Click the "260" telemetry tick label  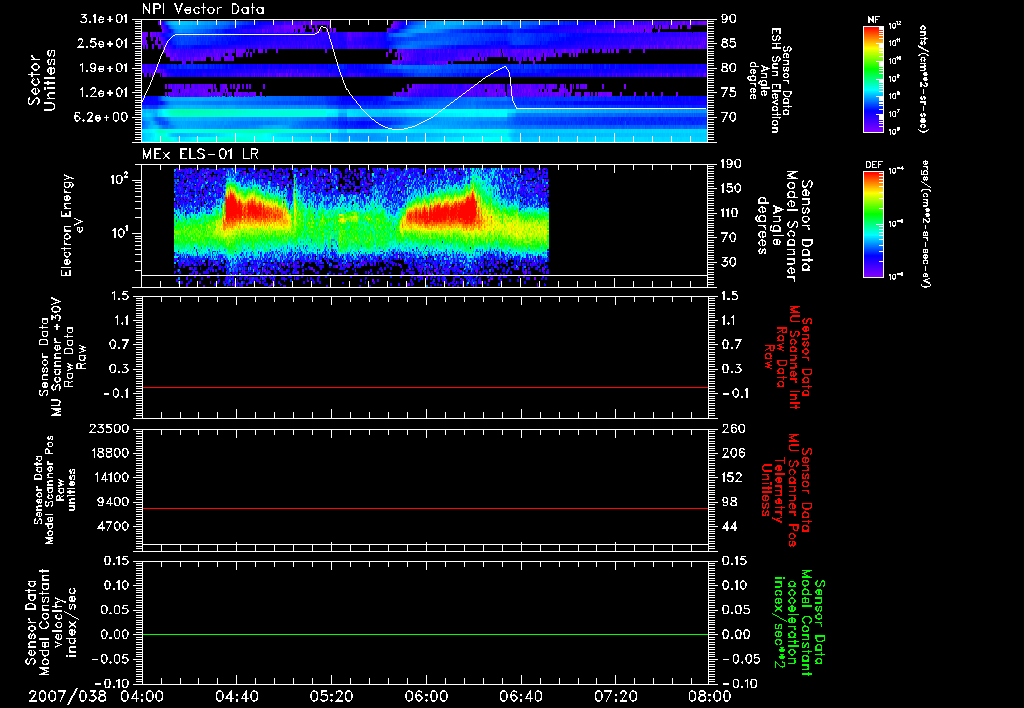coord(733,428)
